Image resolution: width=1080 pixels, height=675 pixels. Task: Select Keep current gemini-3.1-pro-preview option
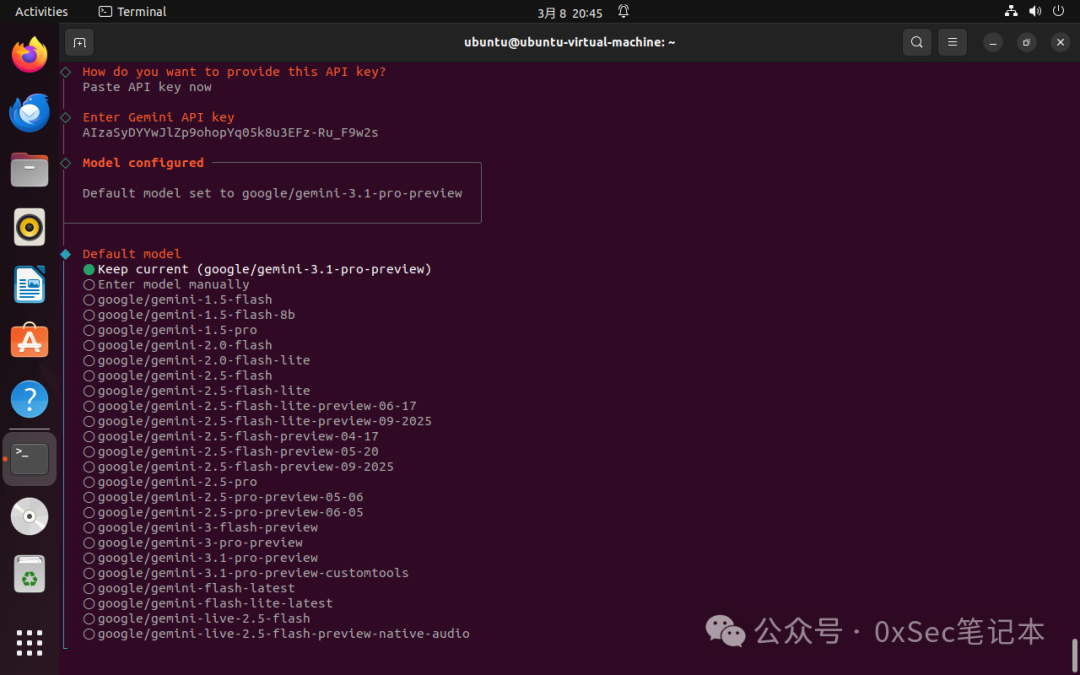coord(257,269)
